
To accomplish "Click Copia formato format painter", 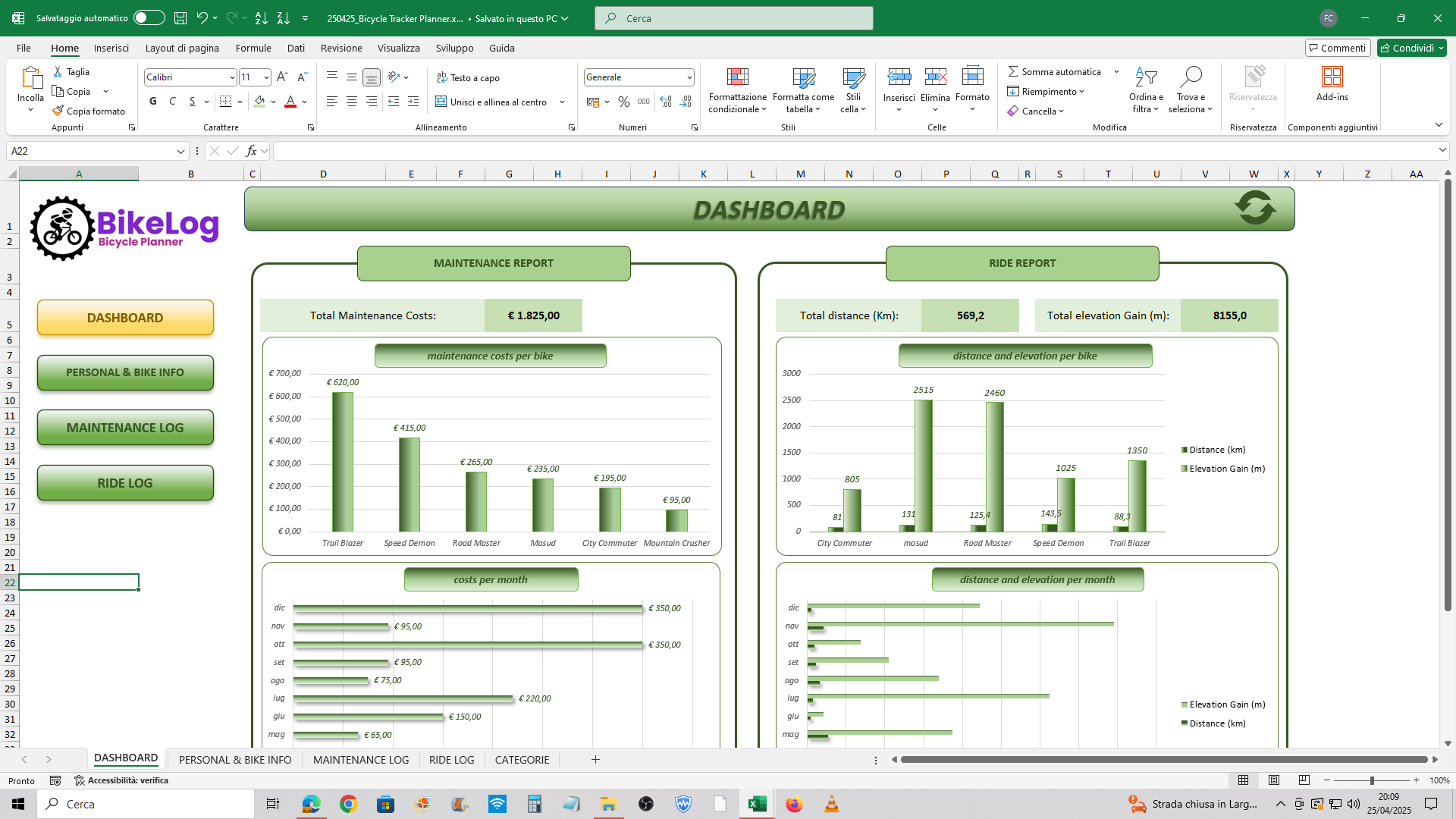I will (x=89, y=111).
